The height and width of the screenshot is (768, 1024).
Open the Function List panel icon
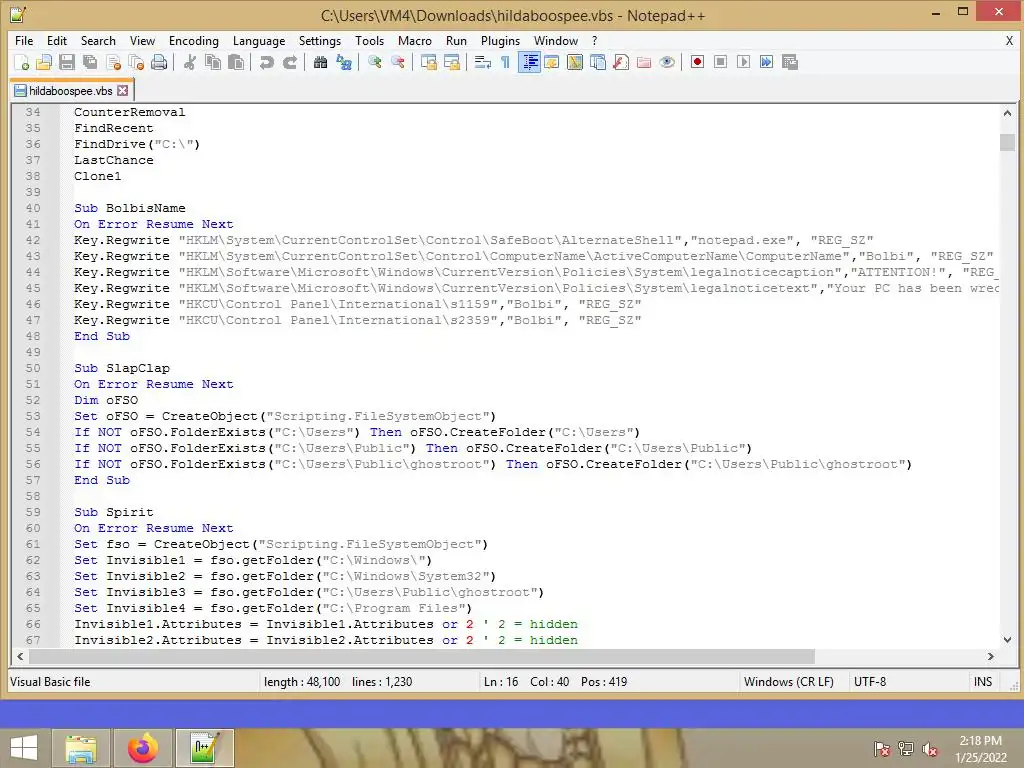[x=621, y=62]
